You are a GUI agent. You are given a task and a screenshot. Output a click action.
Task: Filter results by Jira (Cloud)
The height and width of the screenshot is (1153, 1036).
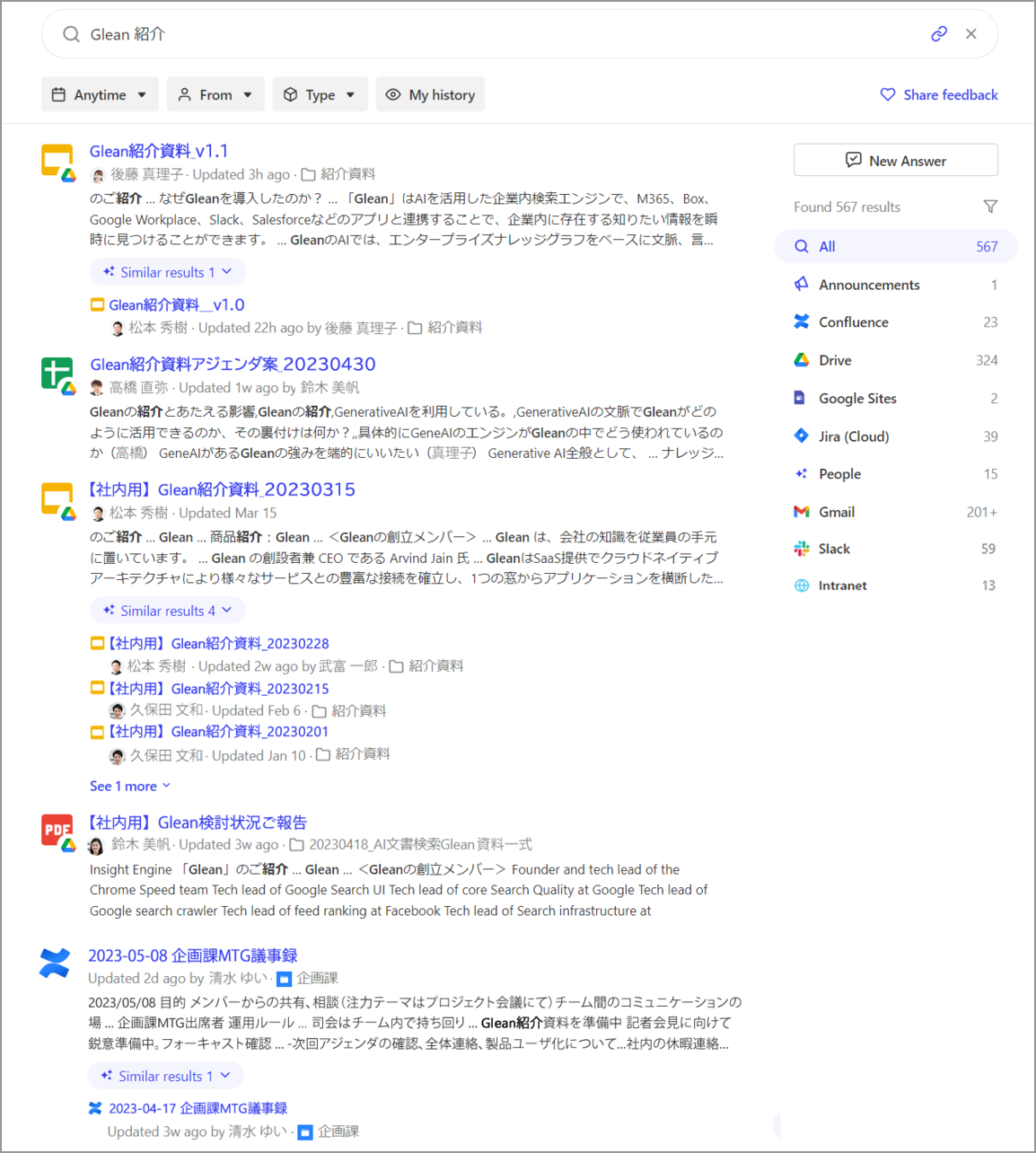click(x=896, y=436)
